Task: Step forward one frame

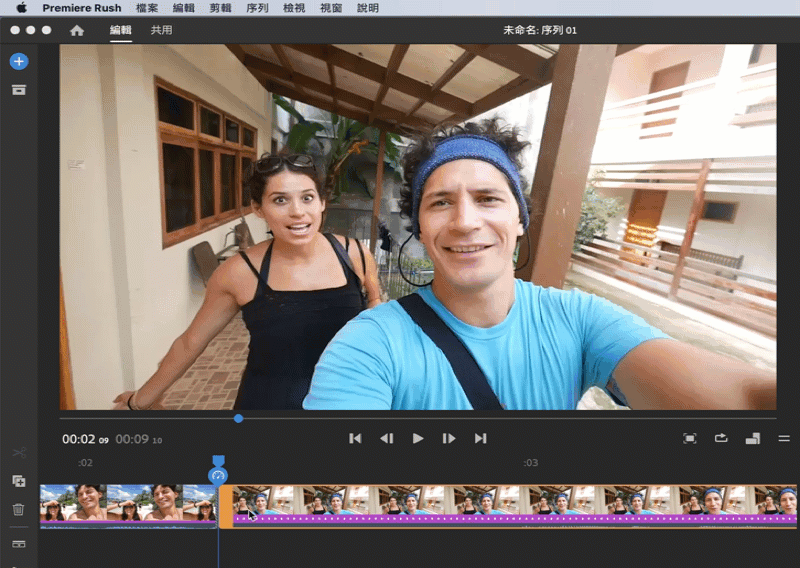Action: tap(449, 438)
